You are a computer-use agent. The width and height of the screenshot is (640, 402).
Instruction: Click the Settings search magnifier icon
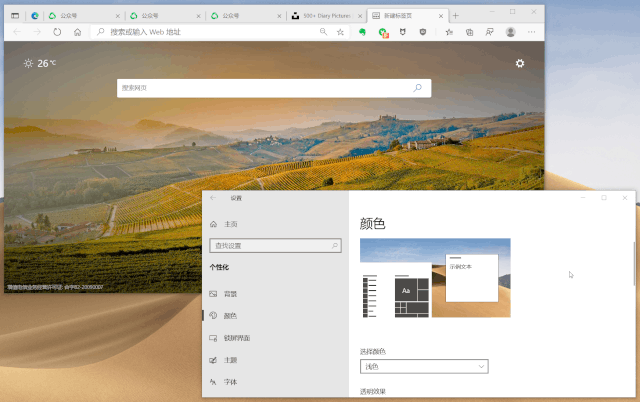point(335,246)
